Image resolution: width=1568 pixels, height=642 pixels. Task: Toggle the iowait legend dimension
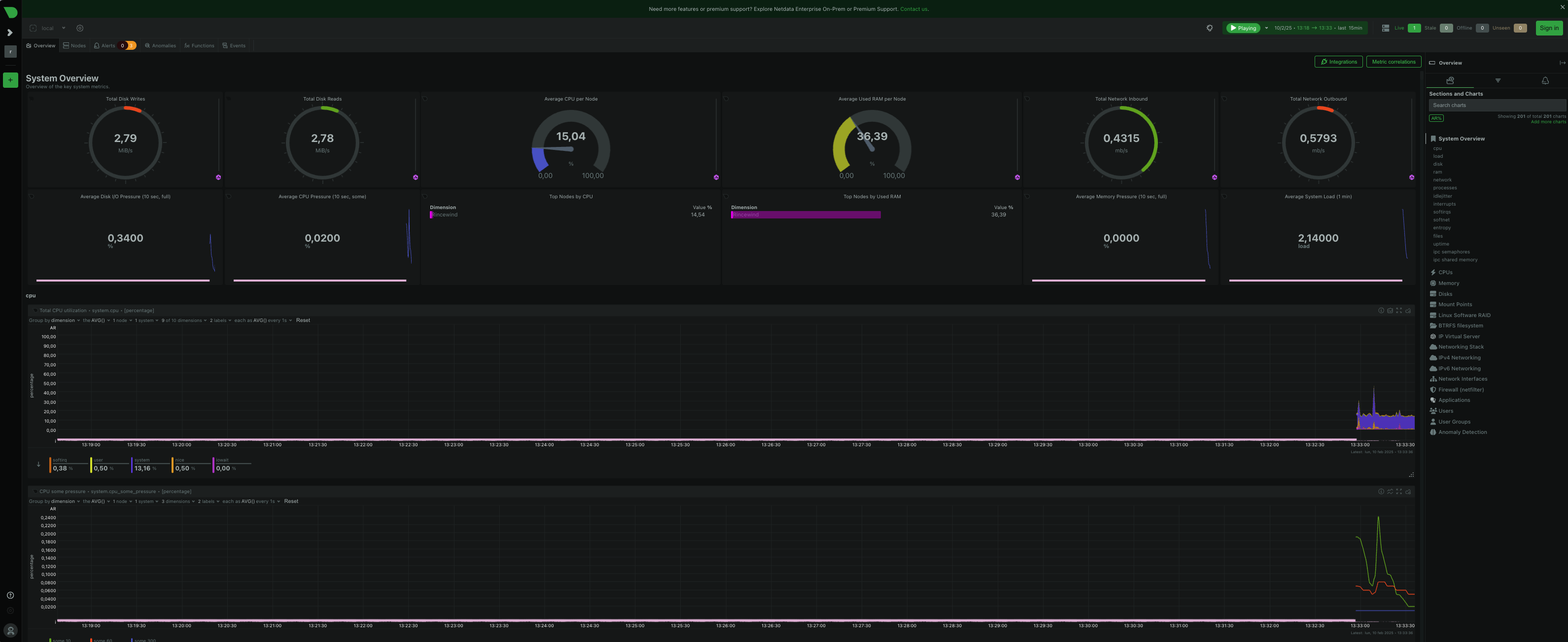(x=232, y=465)
